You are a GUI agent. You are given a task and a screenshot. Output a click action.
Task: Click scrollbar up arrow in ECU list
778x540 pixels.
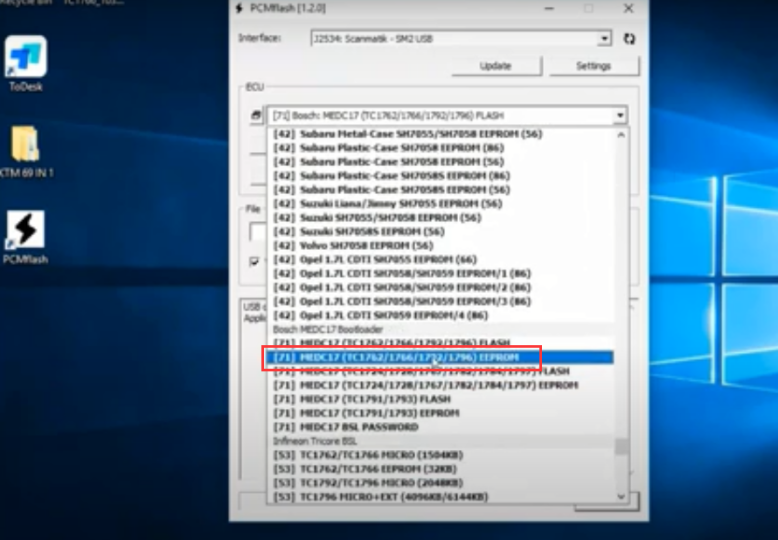621,135
